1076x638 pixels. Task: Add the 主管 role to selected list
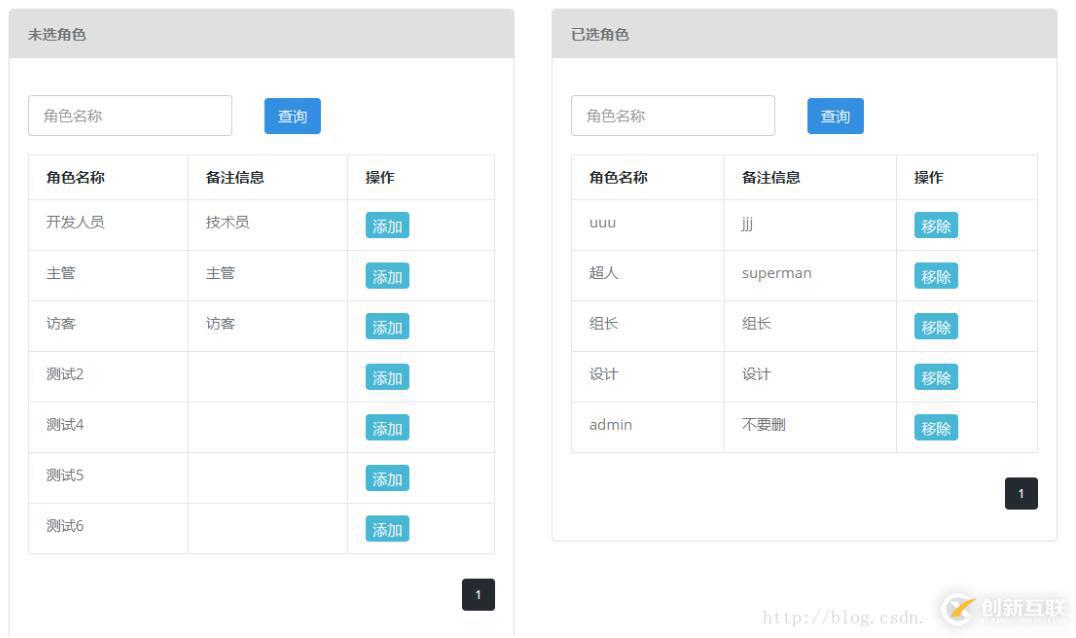(x=387, y=276)
